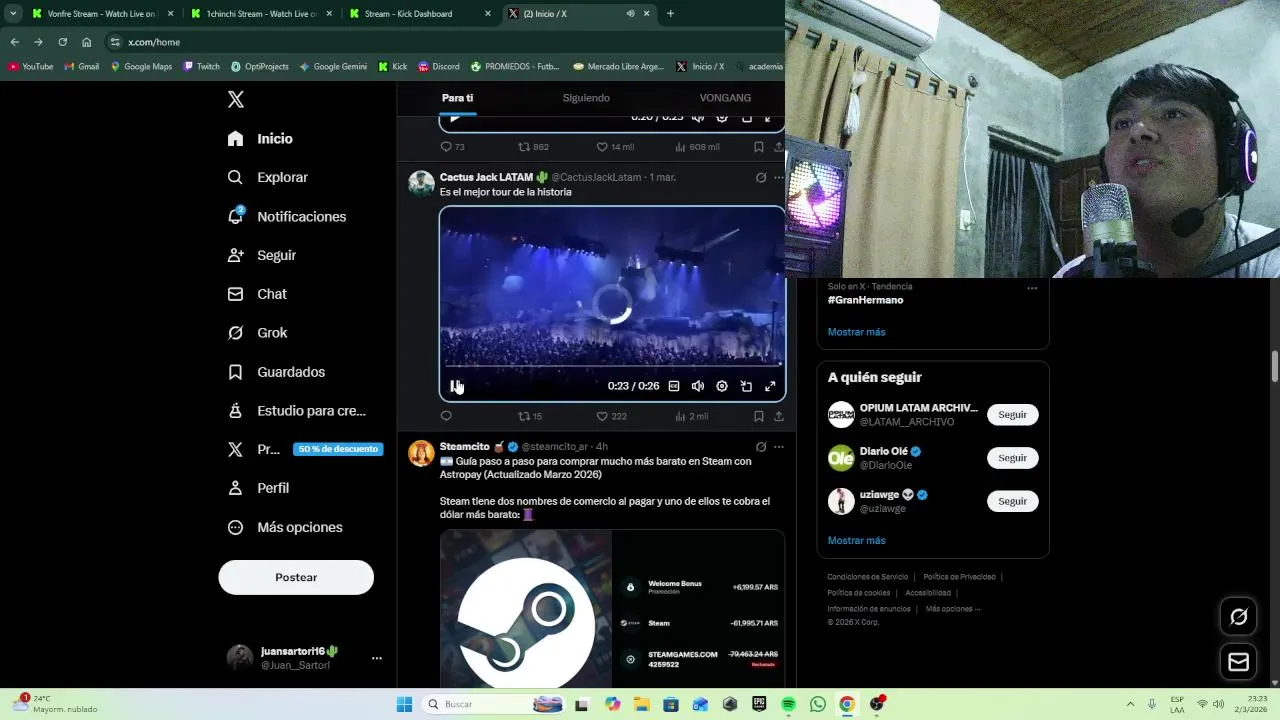Click Mostrar más under A quién seguir
Image resolution: width=1280 pixels, height=720 pixels.
pyautogui.click(x=856, y=540)
